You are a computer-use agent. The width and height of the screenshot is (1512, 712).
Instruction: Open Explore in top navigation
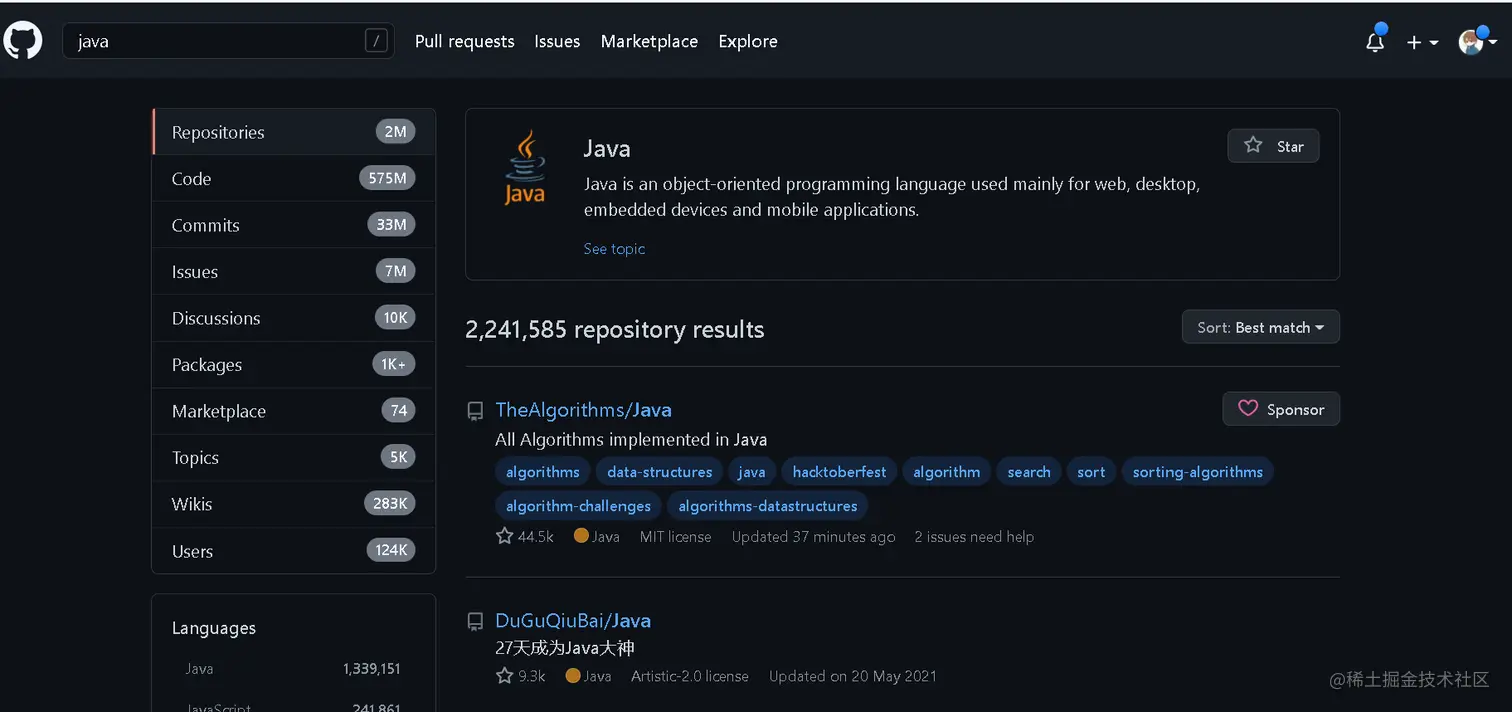point(748,41)
